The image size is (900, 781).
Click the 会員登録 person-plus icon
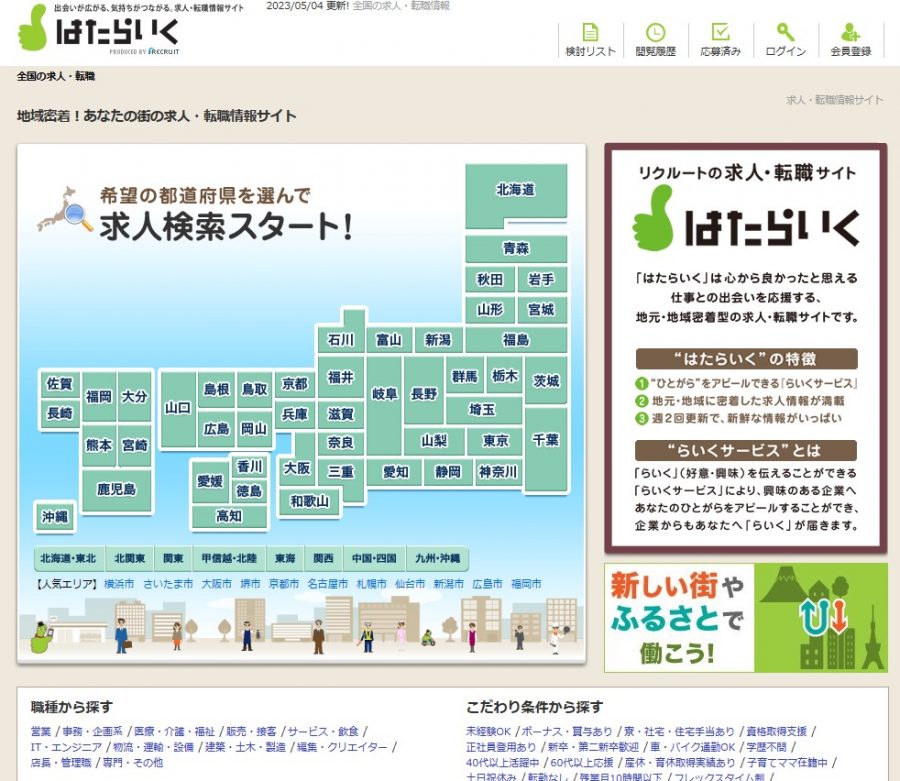tap(851, 32)
